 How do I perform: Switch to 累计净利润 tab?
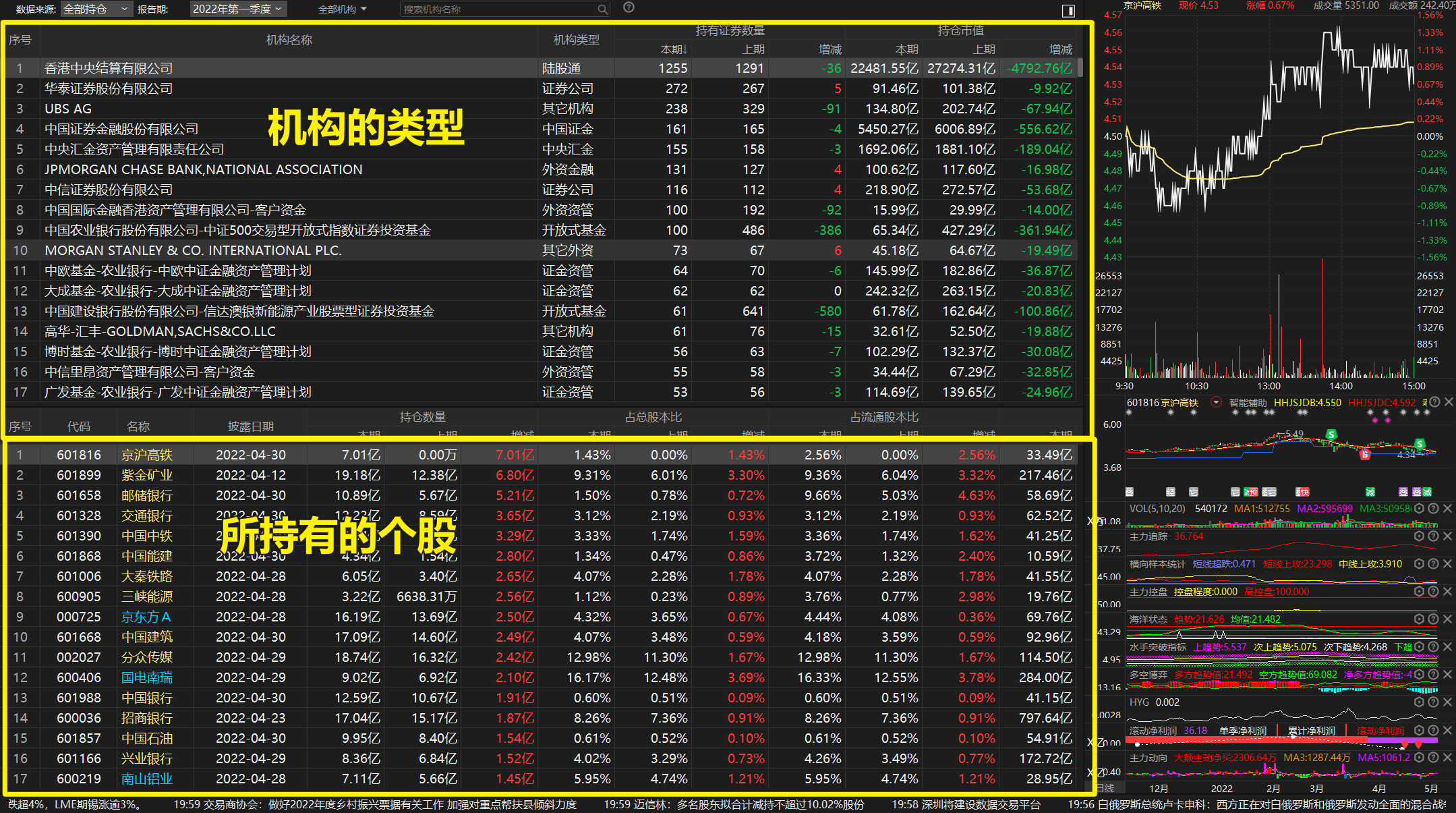pyautogui.click(x=1312, y=731)
